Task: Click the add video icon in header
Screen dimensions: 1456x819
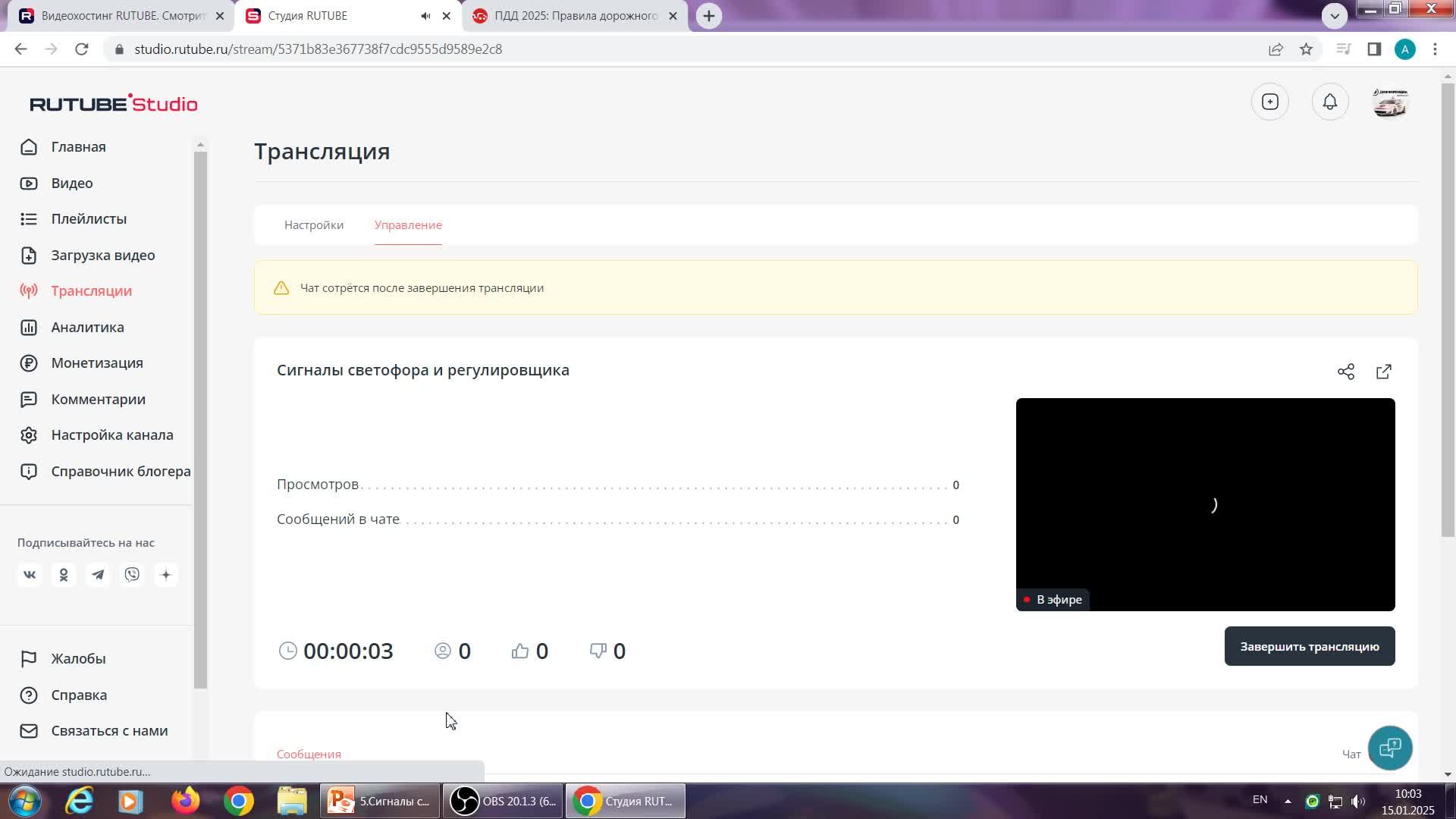Action: 1269,102
